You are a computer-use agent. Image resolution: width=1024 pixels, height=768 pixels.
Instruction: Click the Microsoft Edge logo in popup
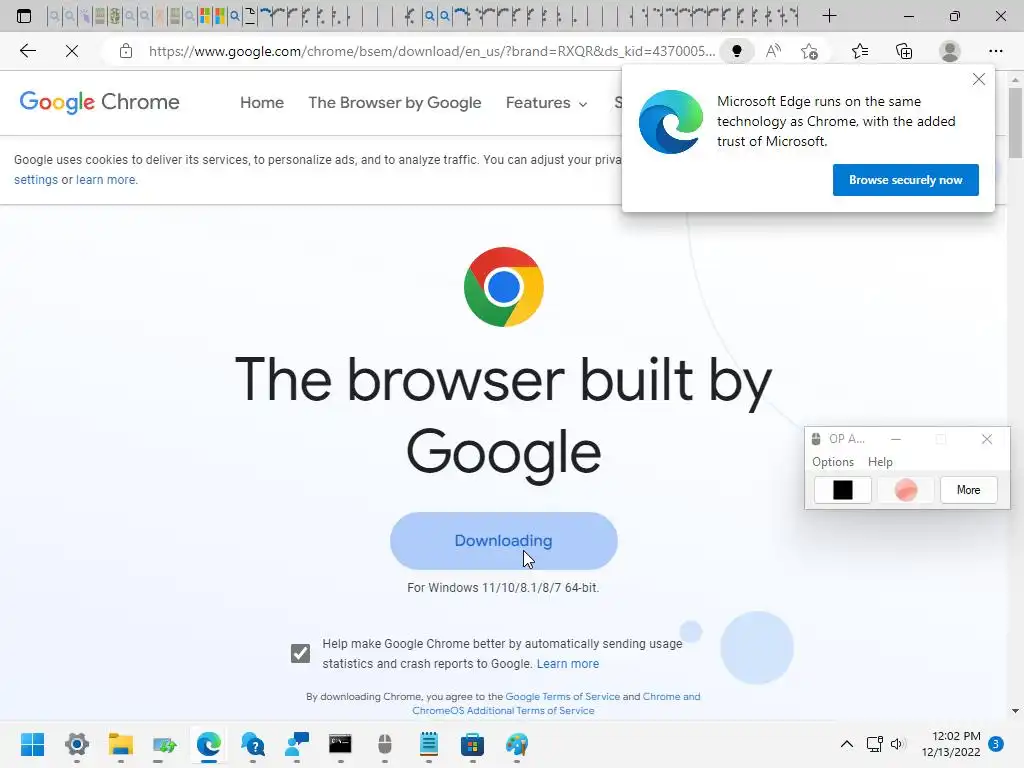pyautogui.click(x=671, y=121)
